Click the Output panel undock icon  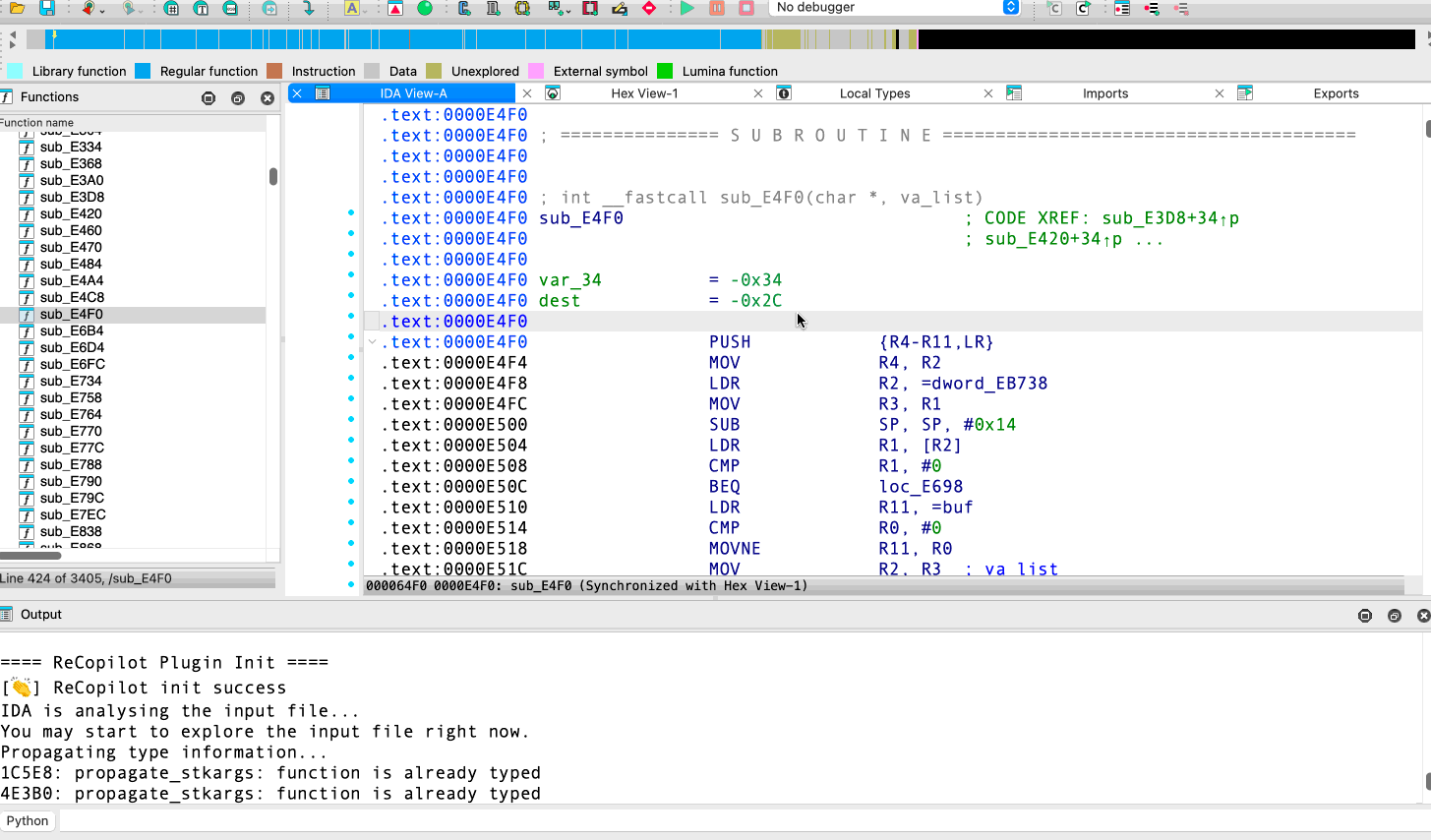[1395, 616]
